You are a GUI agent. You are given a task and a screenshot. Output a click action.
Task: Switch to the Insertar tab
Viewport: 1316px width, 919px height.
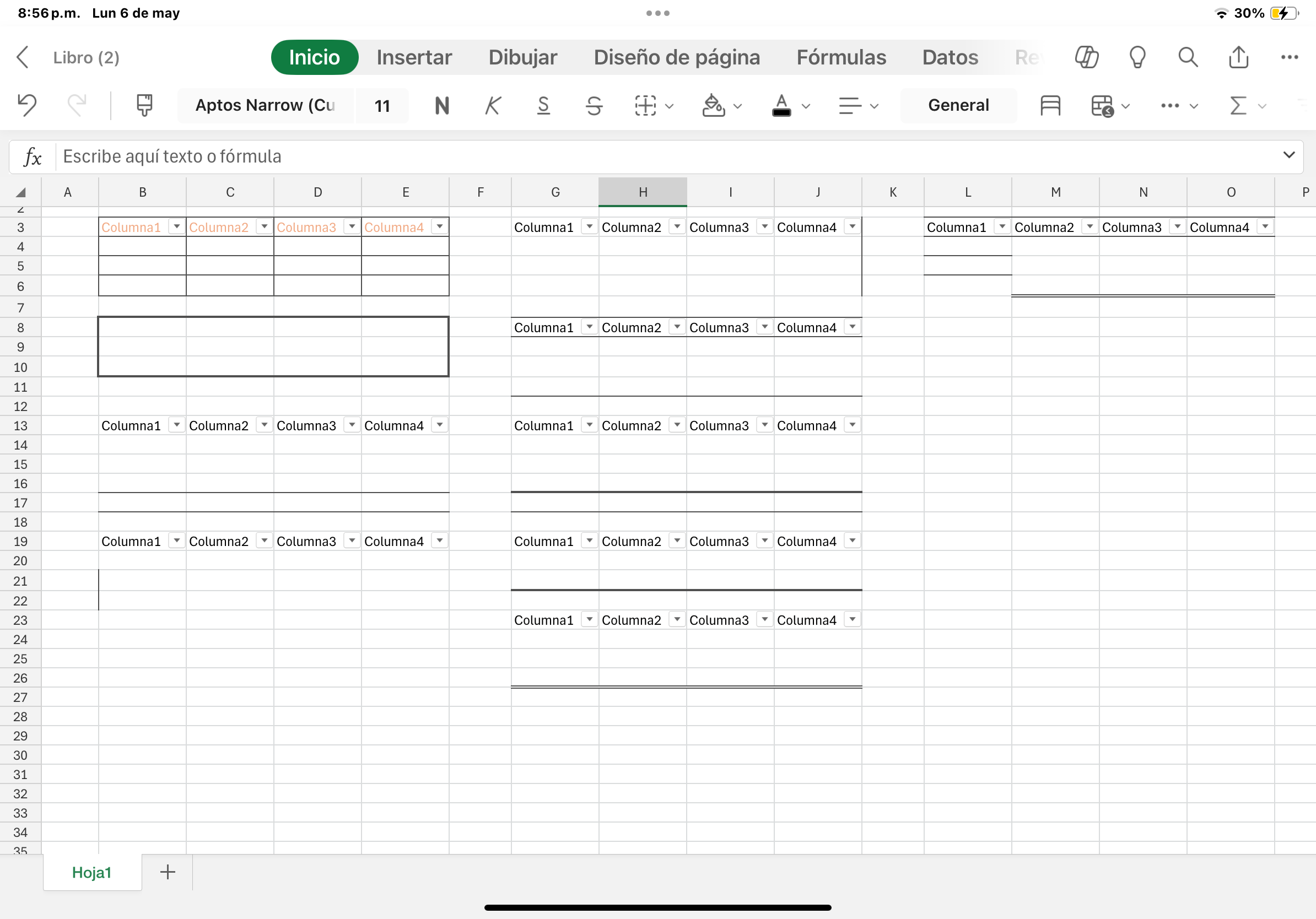click(x=414, y=57)
